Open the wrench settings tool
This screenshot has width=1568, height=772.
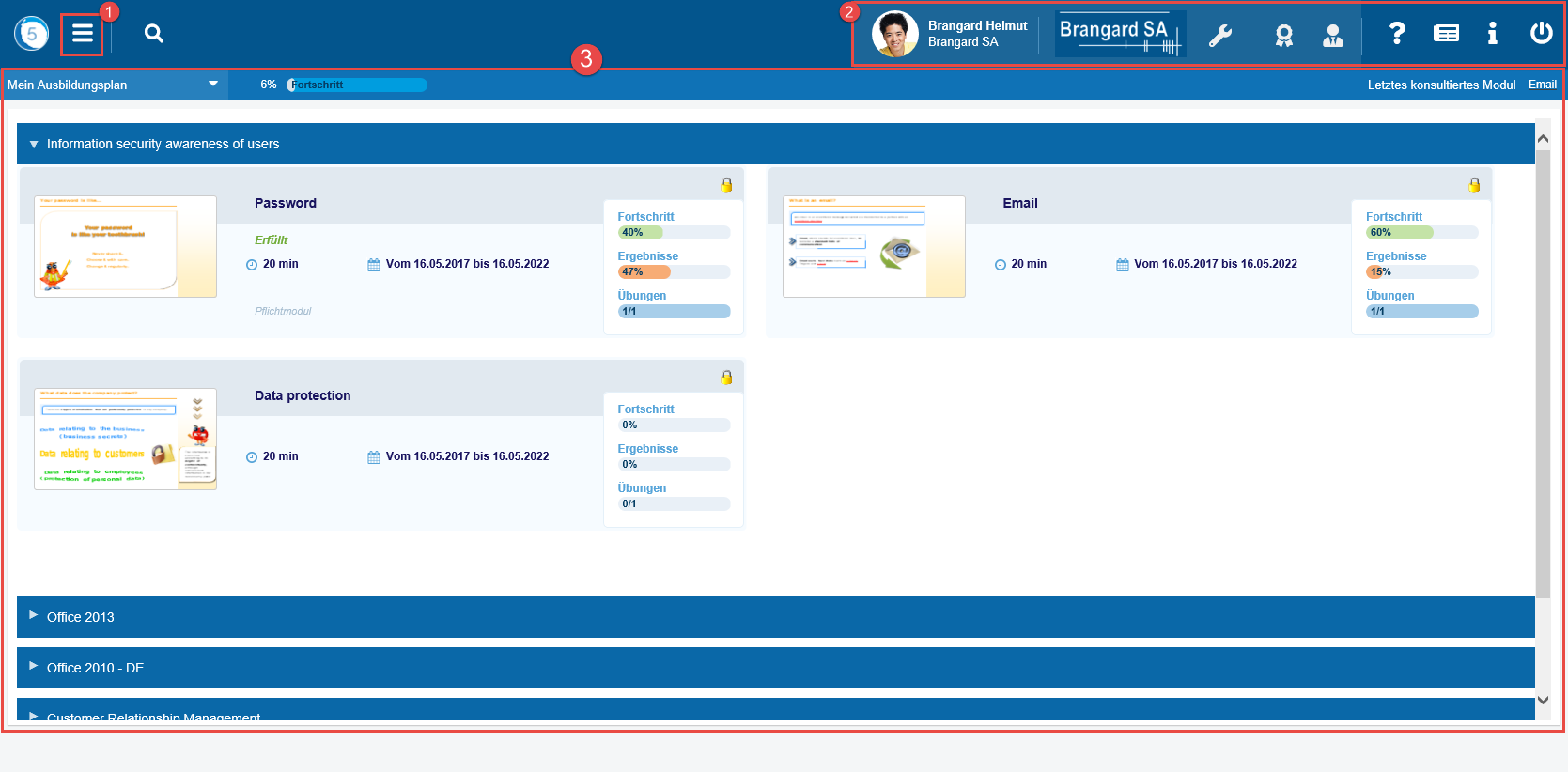pos(1219,36)
